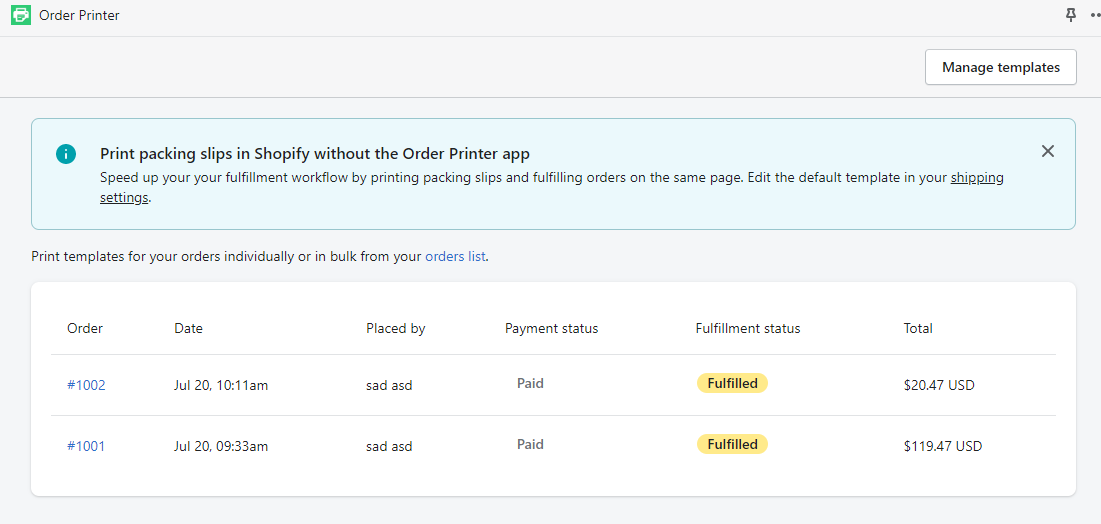Viewport: 1101px width, 524px height.
Task: Click the Order Printer app icon
Action: click(21, 15)
